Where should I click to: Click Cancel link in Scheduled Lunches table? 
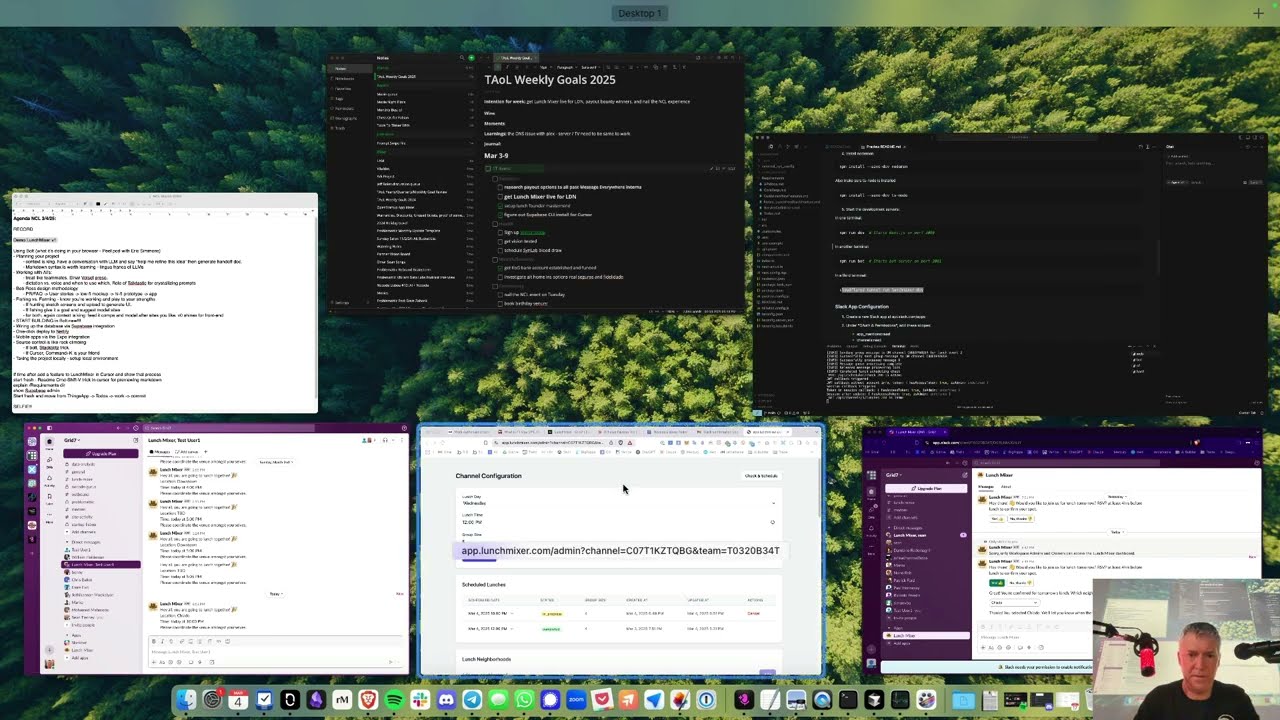(x=754, y=613)
